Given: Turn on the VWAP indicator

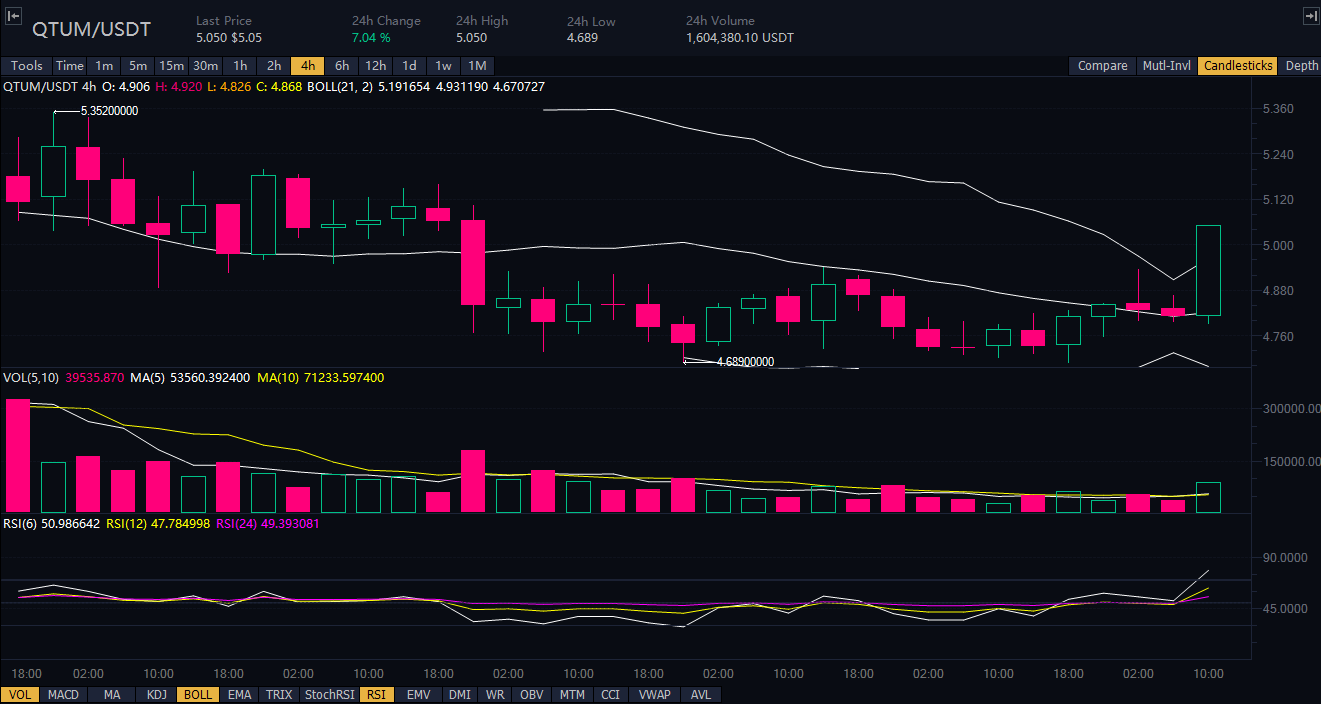Looking at the screenshot, I should coord(657,694).
